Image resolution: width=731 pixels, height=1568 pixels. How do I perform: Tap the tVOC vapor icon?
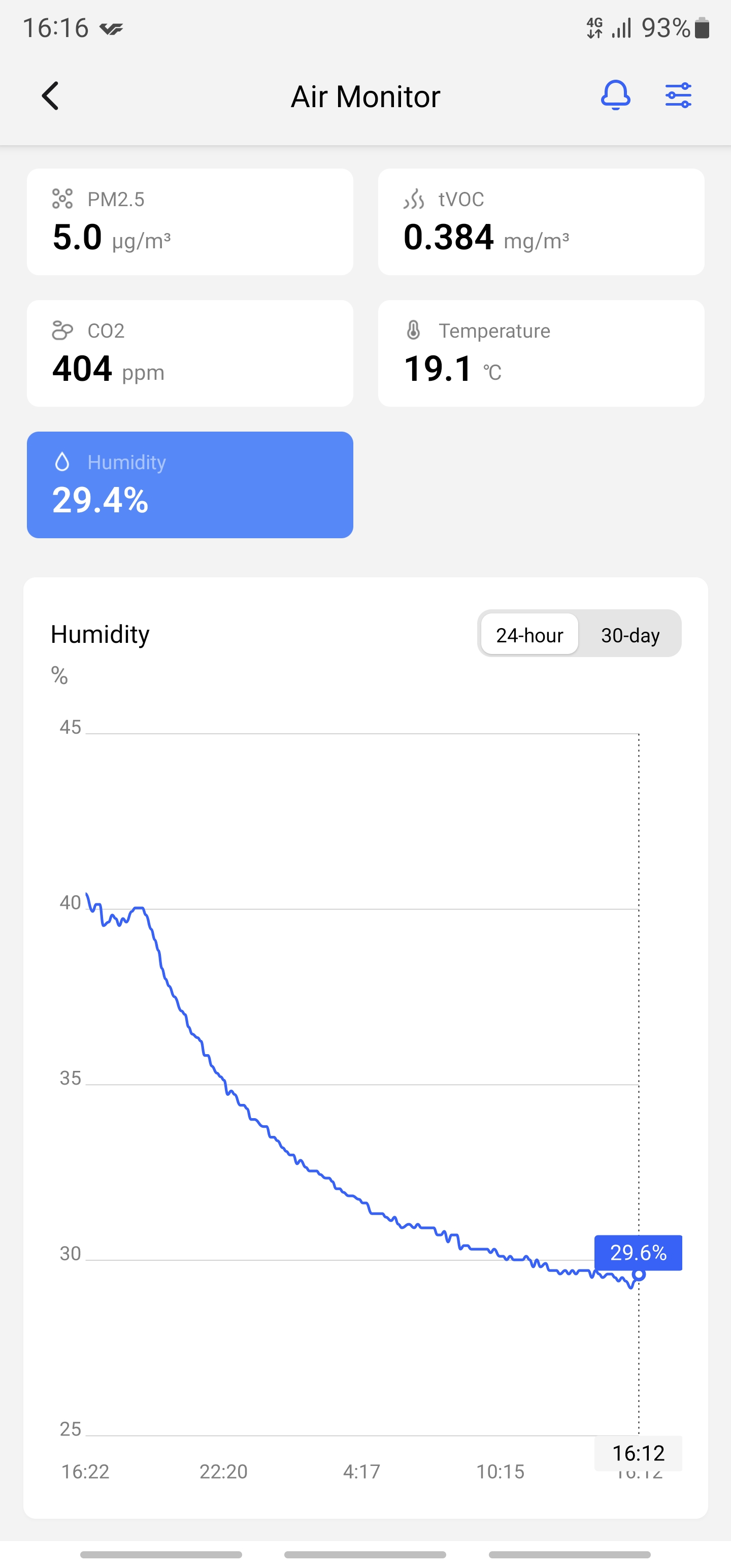(414, 199)
